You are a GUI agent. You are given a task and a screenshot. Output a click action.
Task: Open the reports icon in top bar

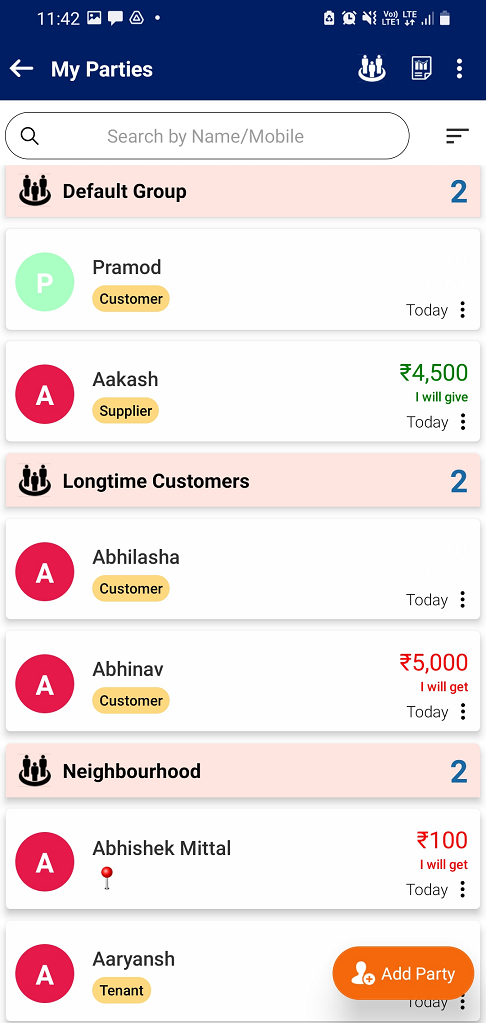point(421,69)
